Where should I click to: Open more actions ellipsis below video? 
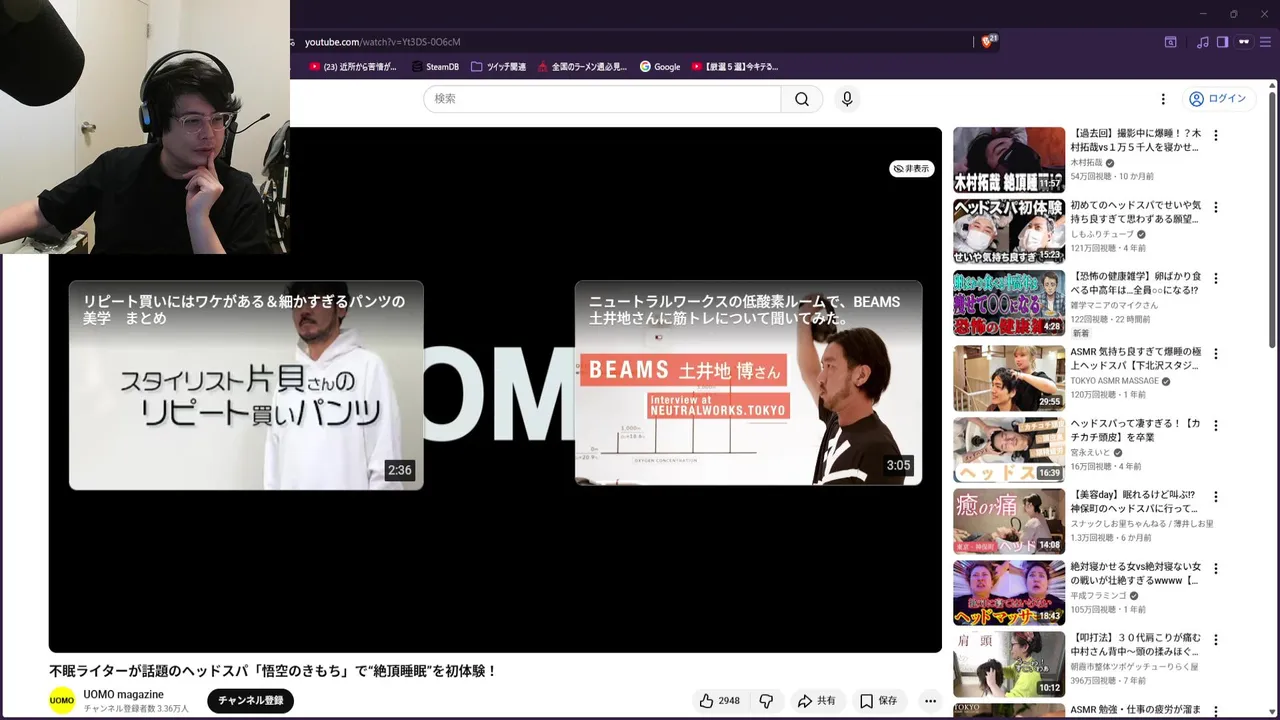coord(930,701)
